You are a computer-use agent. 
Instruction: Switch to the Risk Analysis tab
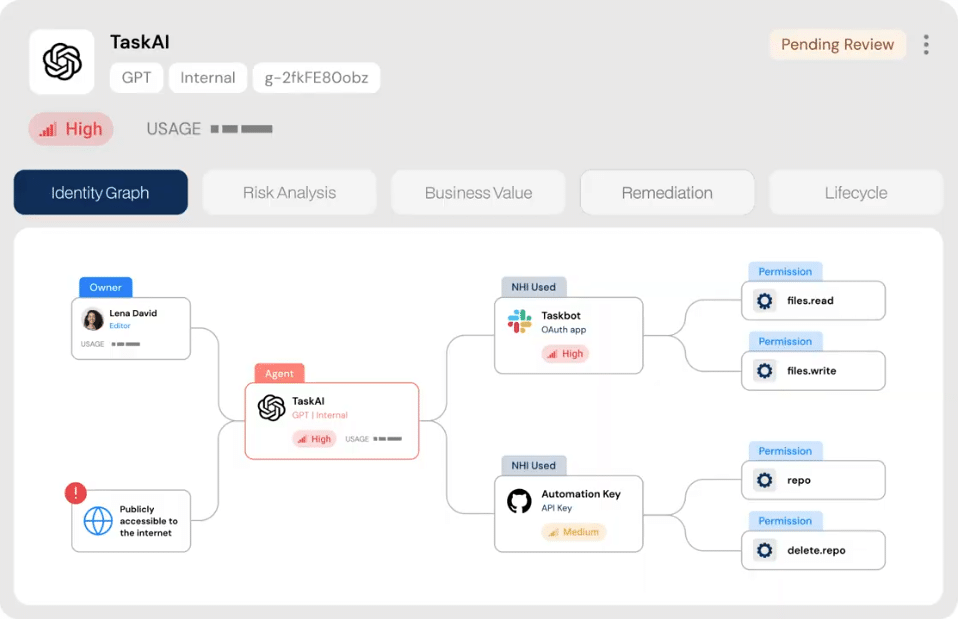289,193
